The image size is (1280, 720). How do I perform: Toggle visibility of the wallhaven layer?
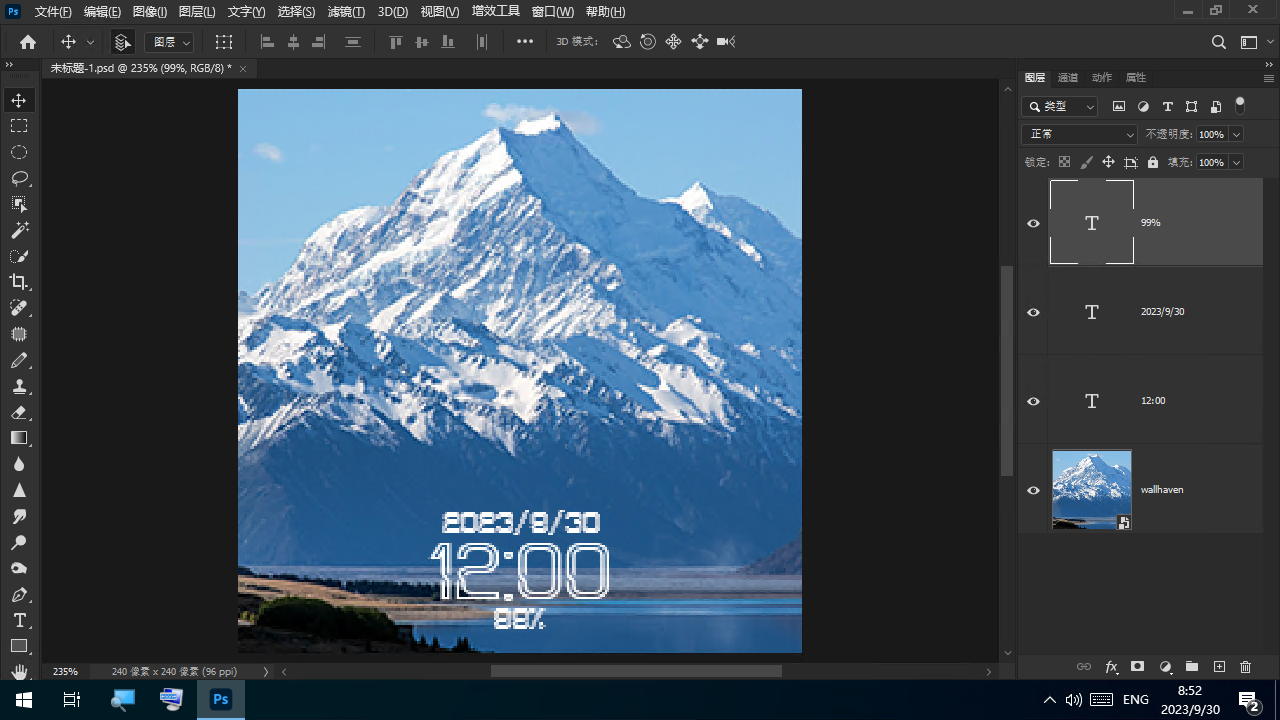(1034, 490)
